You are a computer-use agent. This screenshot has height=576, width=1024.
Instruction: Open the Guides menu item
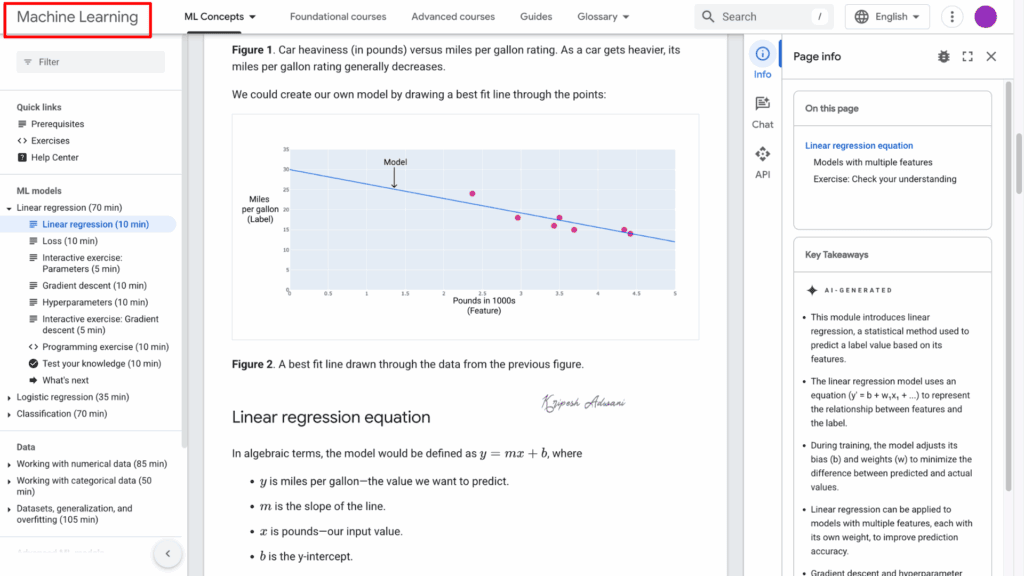[x=536, y=16]
